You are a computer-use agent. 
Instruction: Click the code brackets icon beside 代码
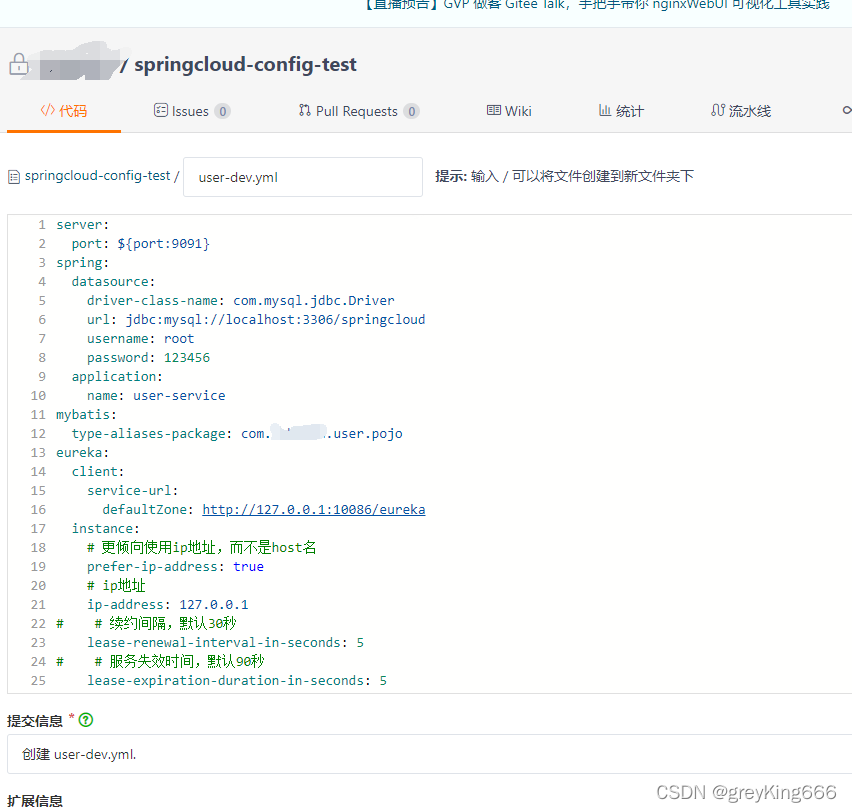(47, 110)
